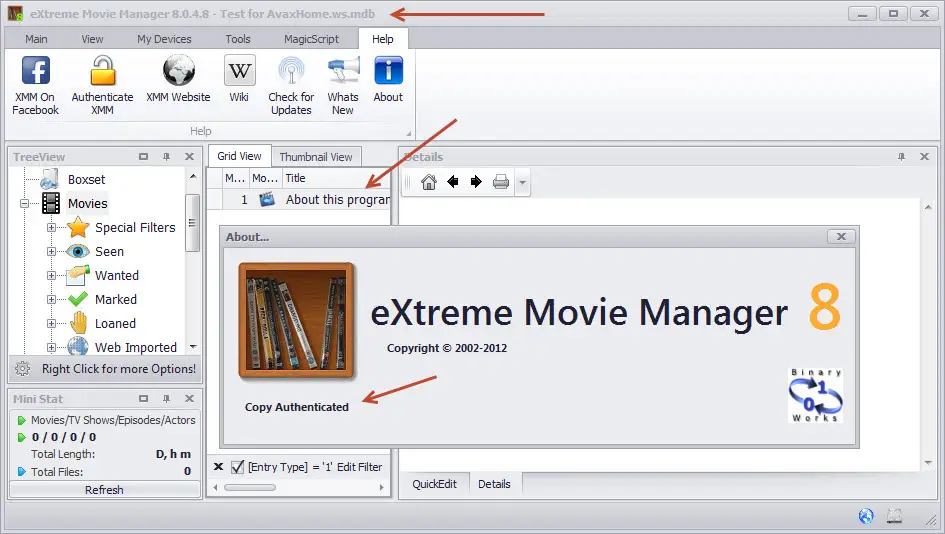Select the Wanted tree item
Image resolution: width=945 pixels, height=534 pixels.
[x=117, y=276]
